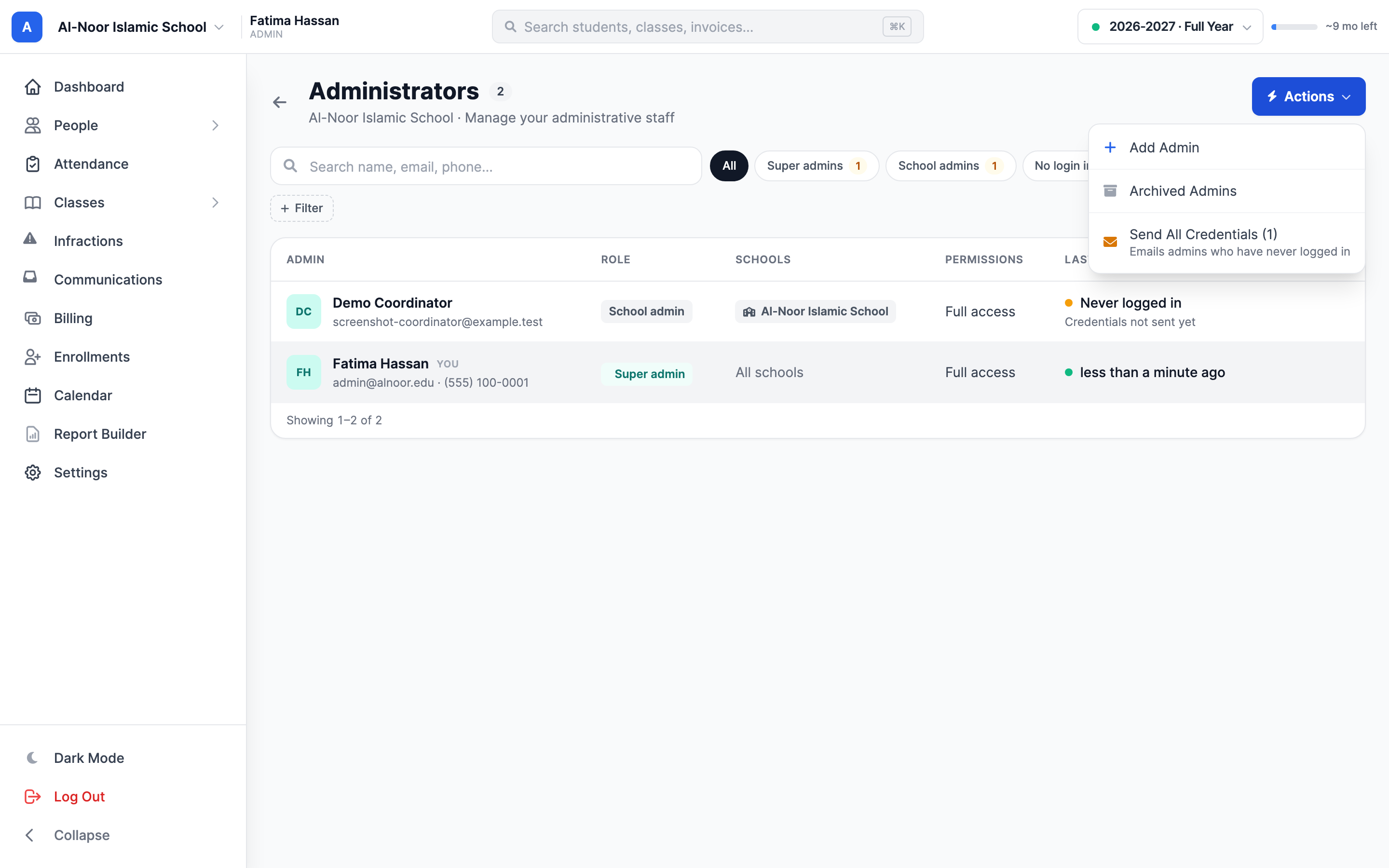
Task: Focus the global search students field
Action: click(707, 27)
